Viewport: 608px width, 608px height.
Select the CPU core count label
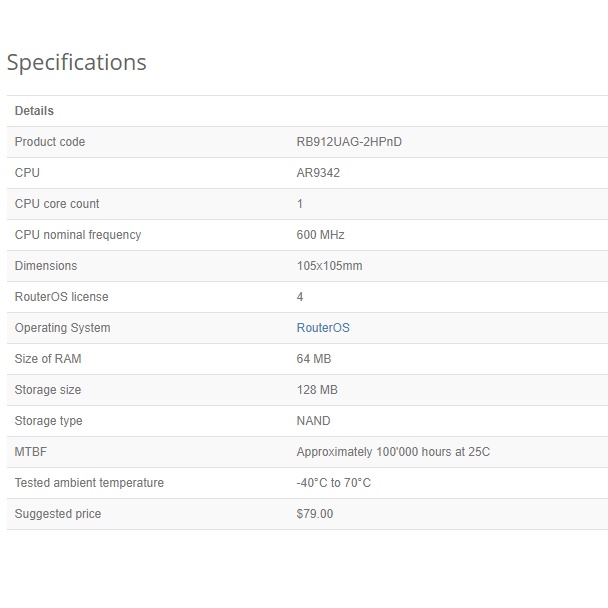[x=57, y=204]
